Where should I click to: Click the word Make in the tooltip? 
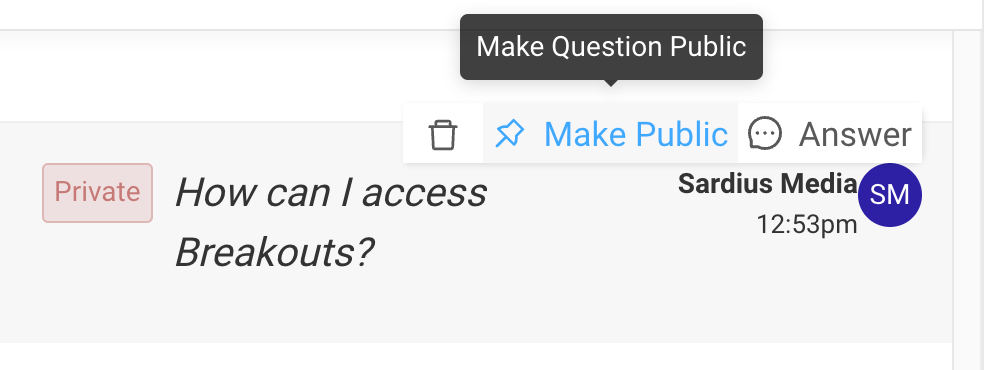click(510, 47)
